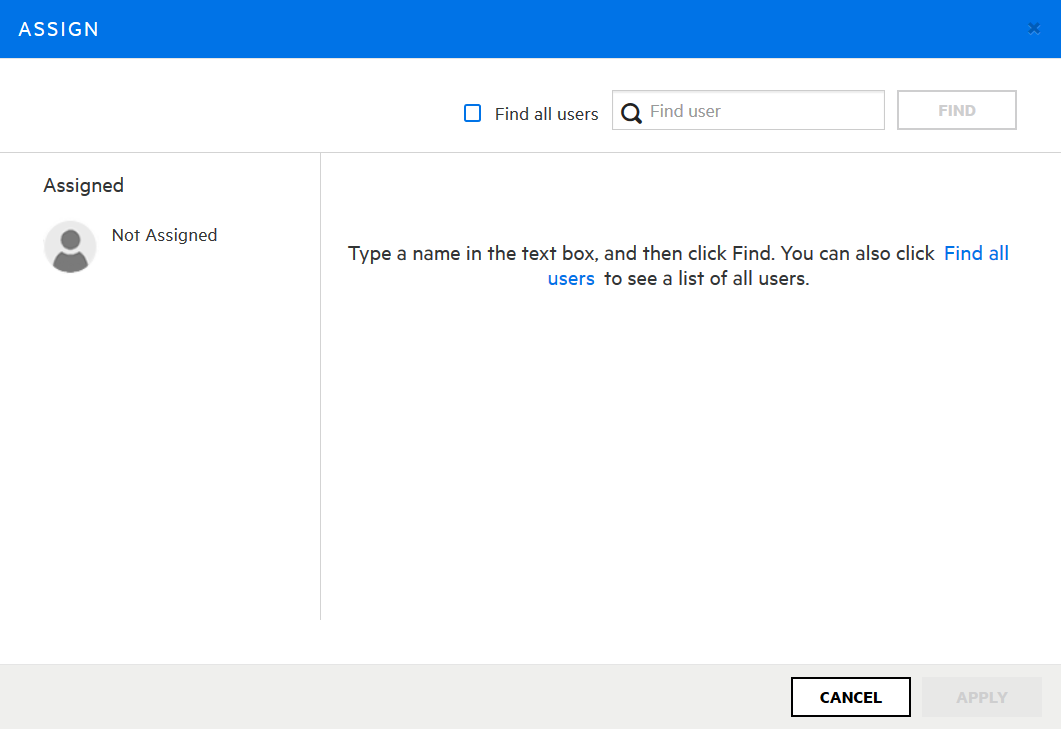Click the Assigned section heading

click(x=84, y=186)
